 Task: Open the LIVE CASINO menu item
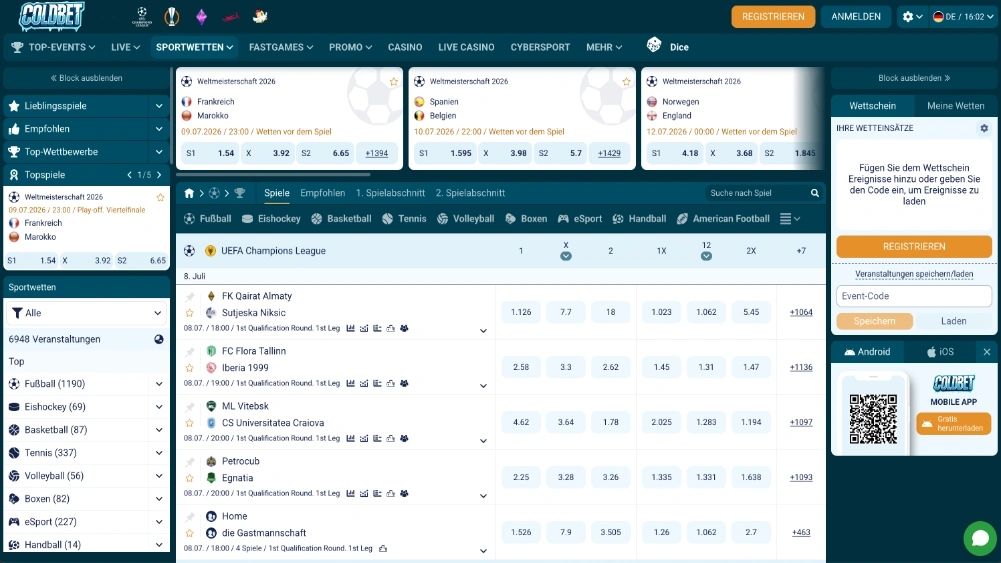point(466,47)
